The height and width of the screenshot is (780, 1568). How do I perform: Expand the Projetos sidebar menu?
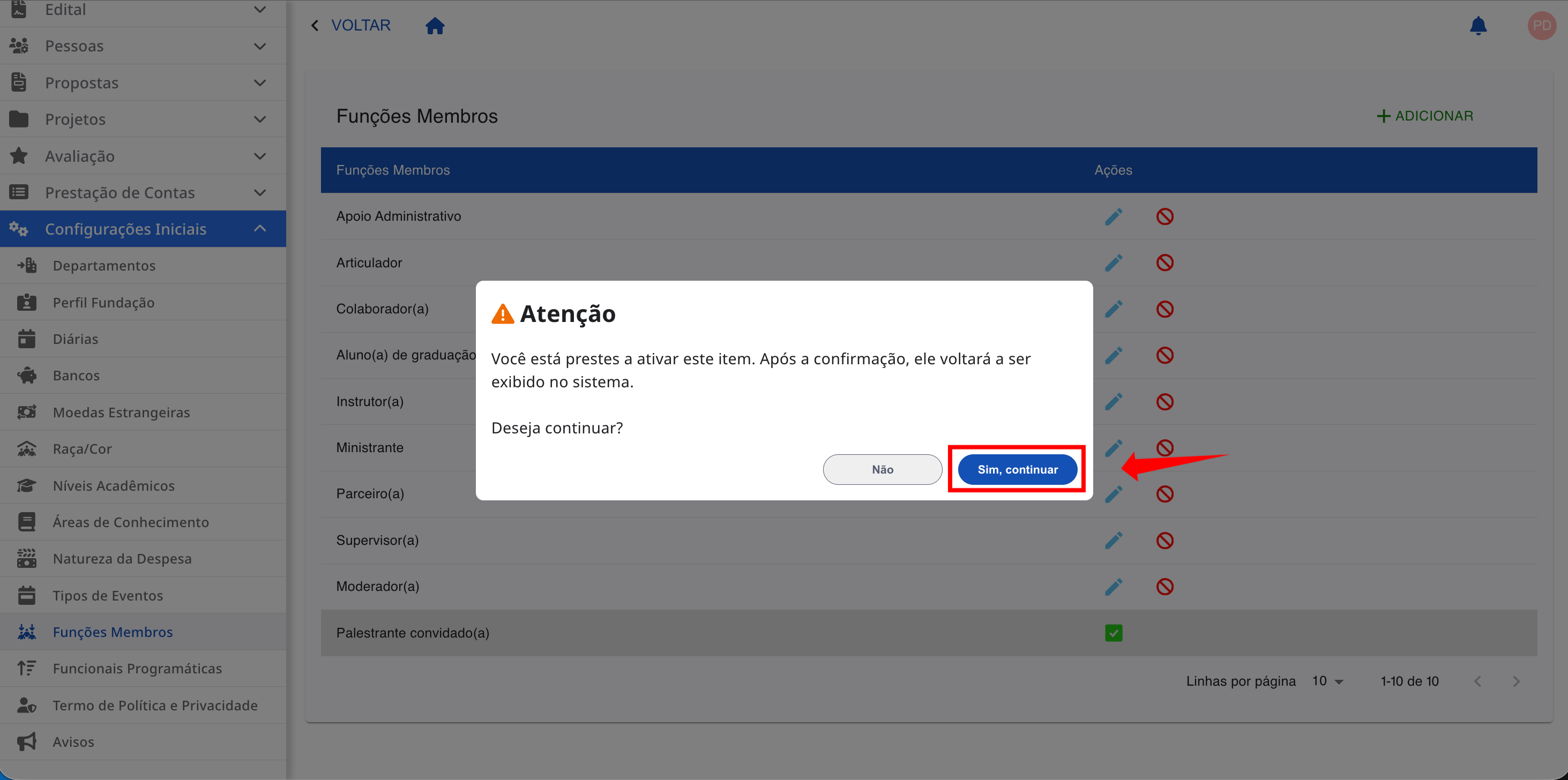pyautogui.click(x=143, y=119)
